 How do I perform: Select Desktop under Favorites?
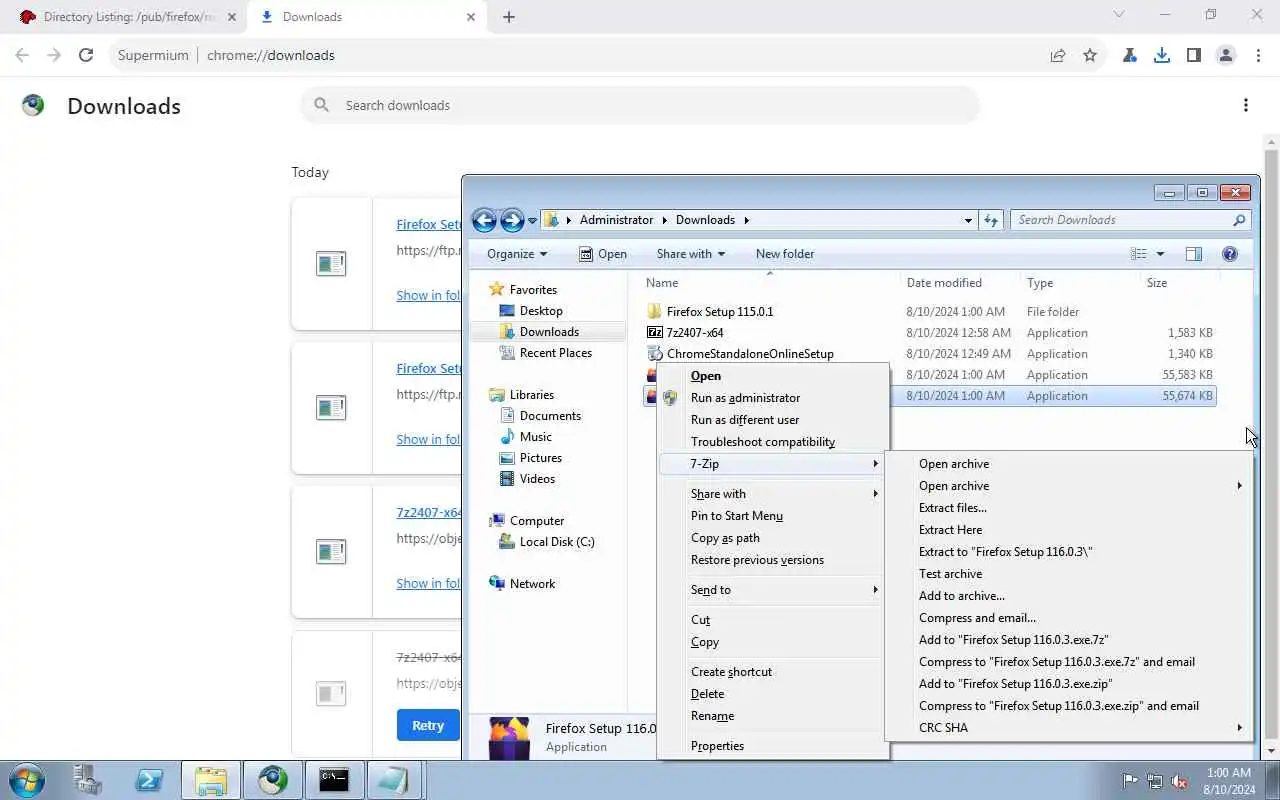[541, 311]
